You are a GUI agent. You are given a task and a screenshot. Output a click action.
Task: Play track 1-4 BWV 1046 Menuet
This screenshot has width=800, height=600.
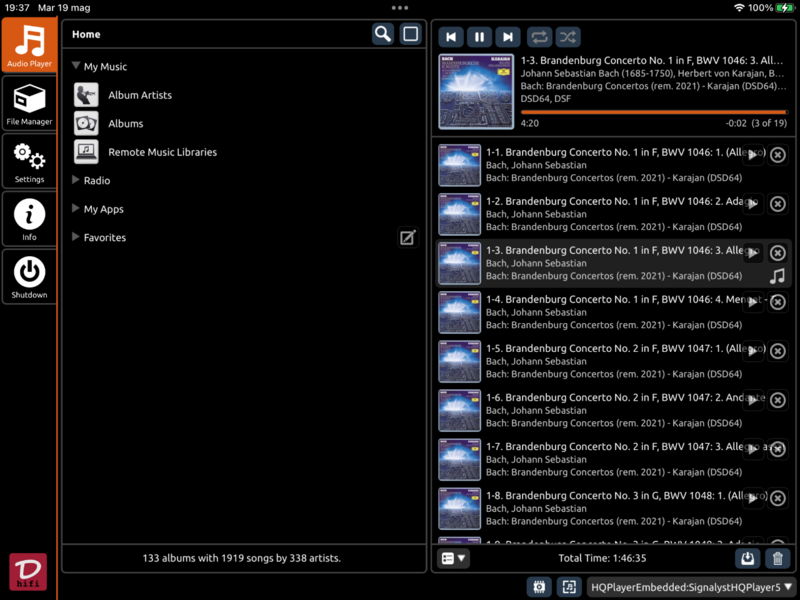click(x=753, y=302)
